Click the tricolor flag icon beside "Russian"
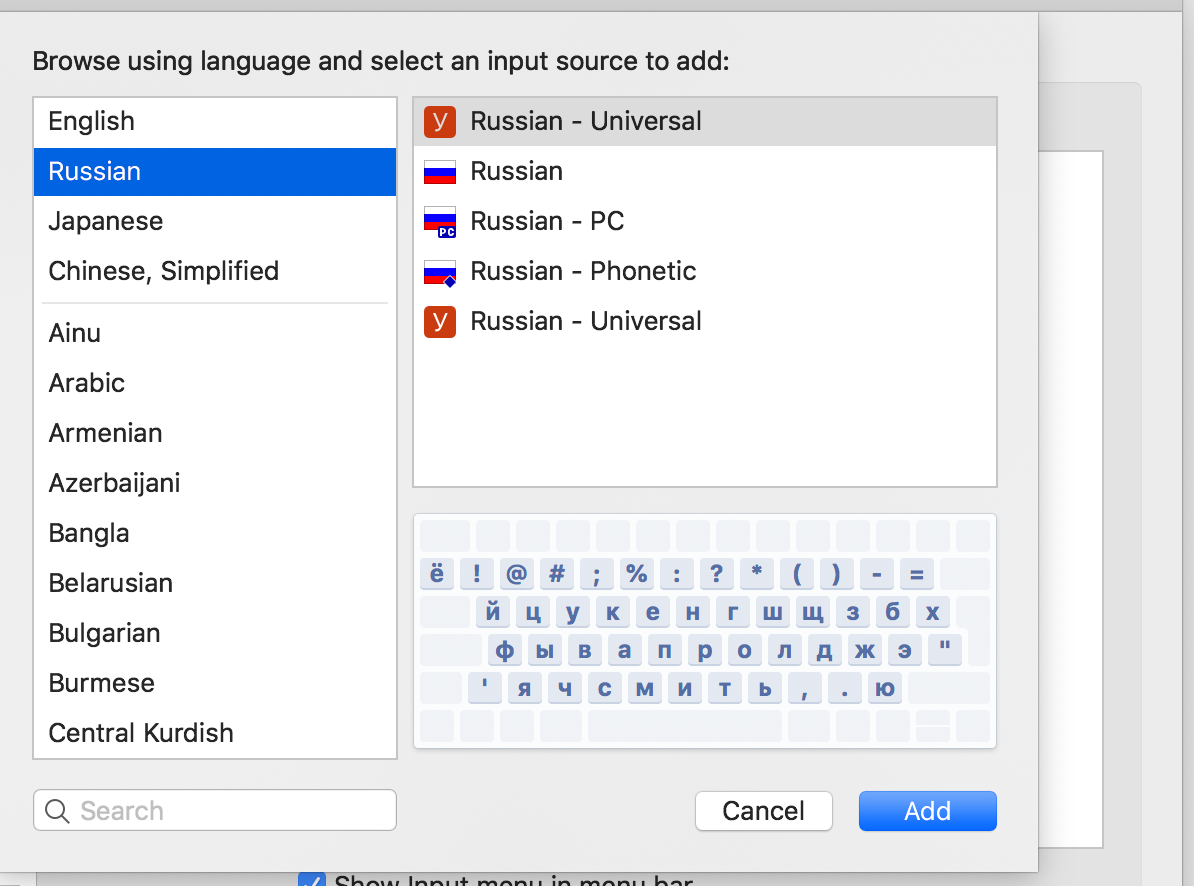 click(x=439, y=171)
